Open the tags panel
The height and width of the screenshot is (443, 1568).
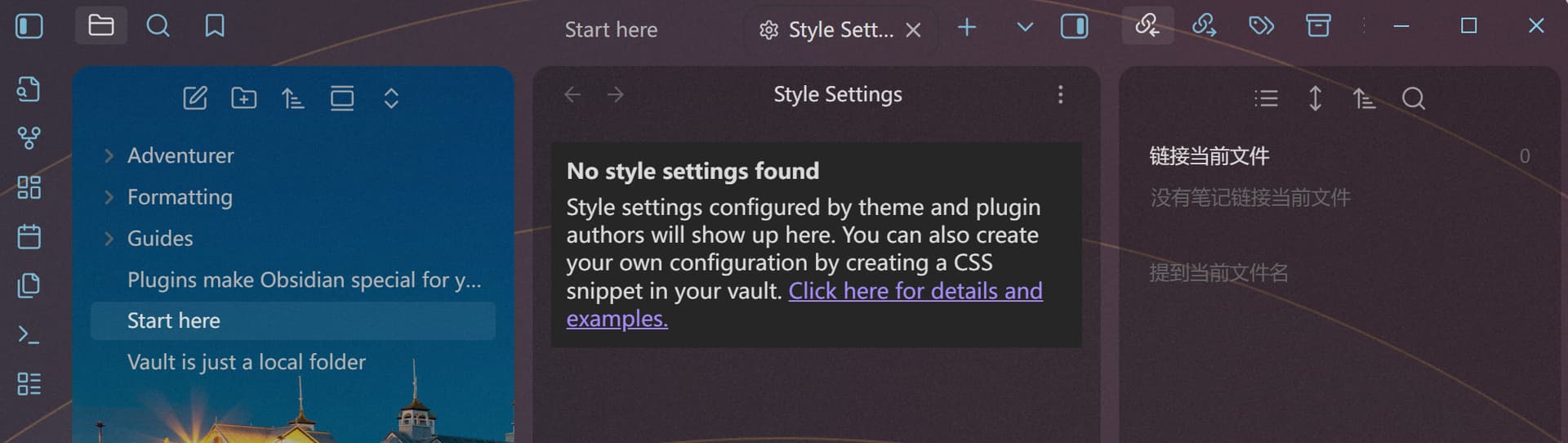[1261, 26]
